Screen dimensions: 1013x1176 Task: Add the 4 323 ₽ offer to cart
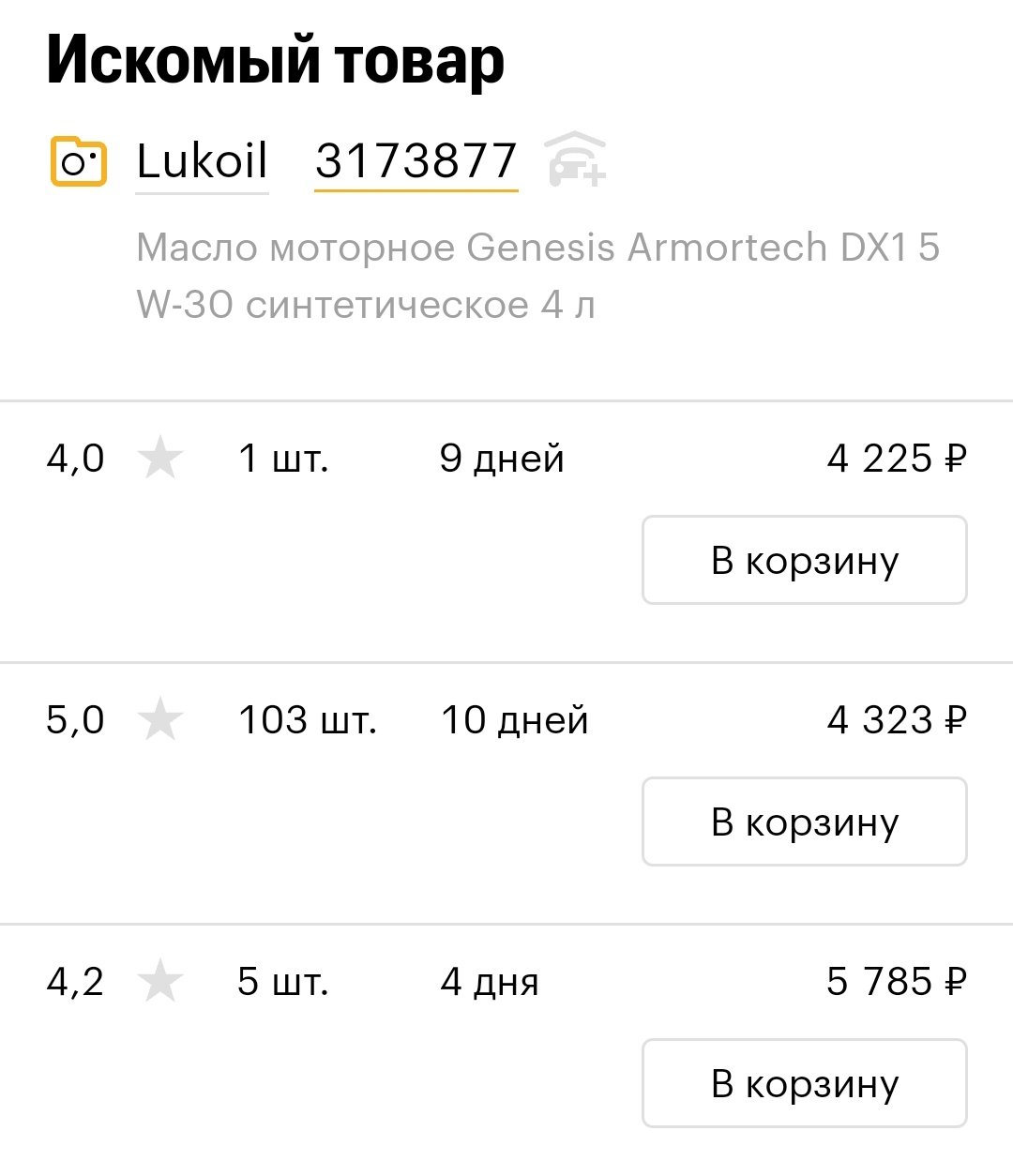(804, 822)
